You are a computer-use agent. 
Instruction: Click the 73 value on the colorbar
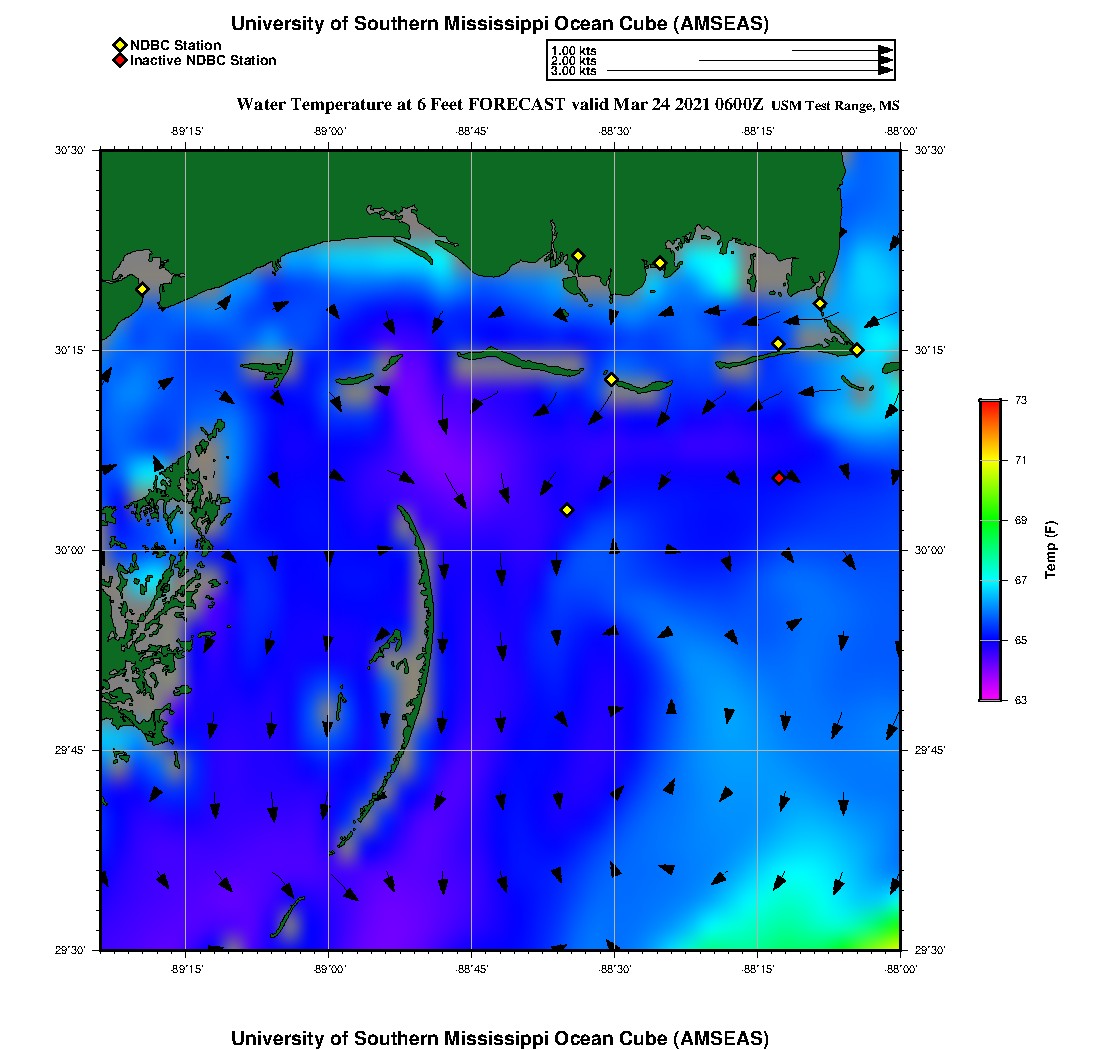click(x=1021, y=401)
